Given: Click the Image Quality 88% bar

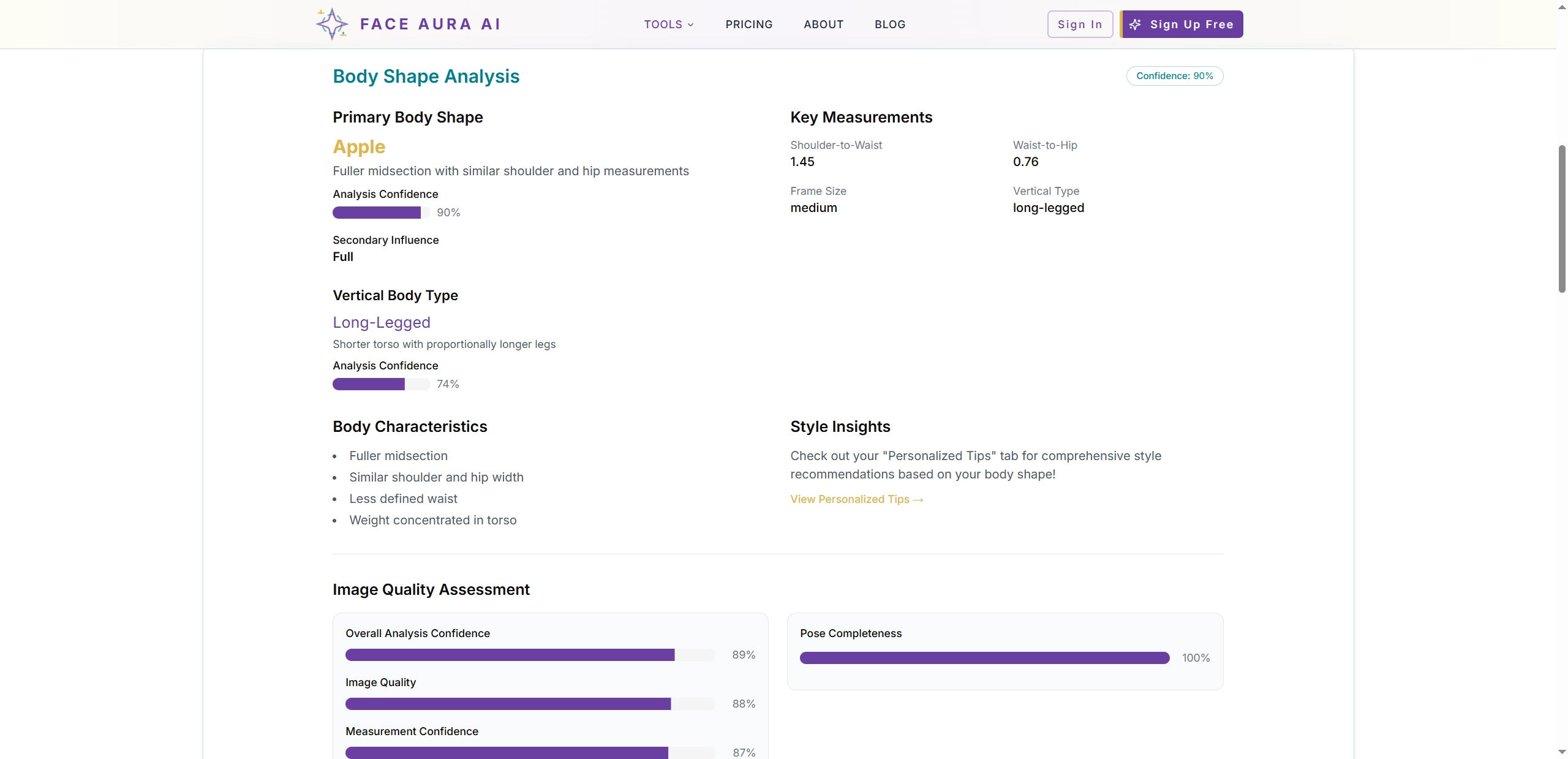Looking at the screenshot, I should (530, 704).
